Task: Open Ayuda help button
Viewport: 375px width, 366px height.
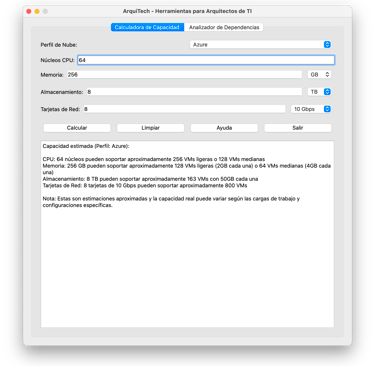Action: click(224, 128)
